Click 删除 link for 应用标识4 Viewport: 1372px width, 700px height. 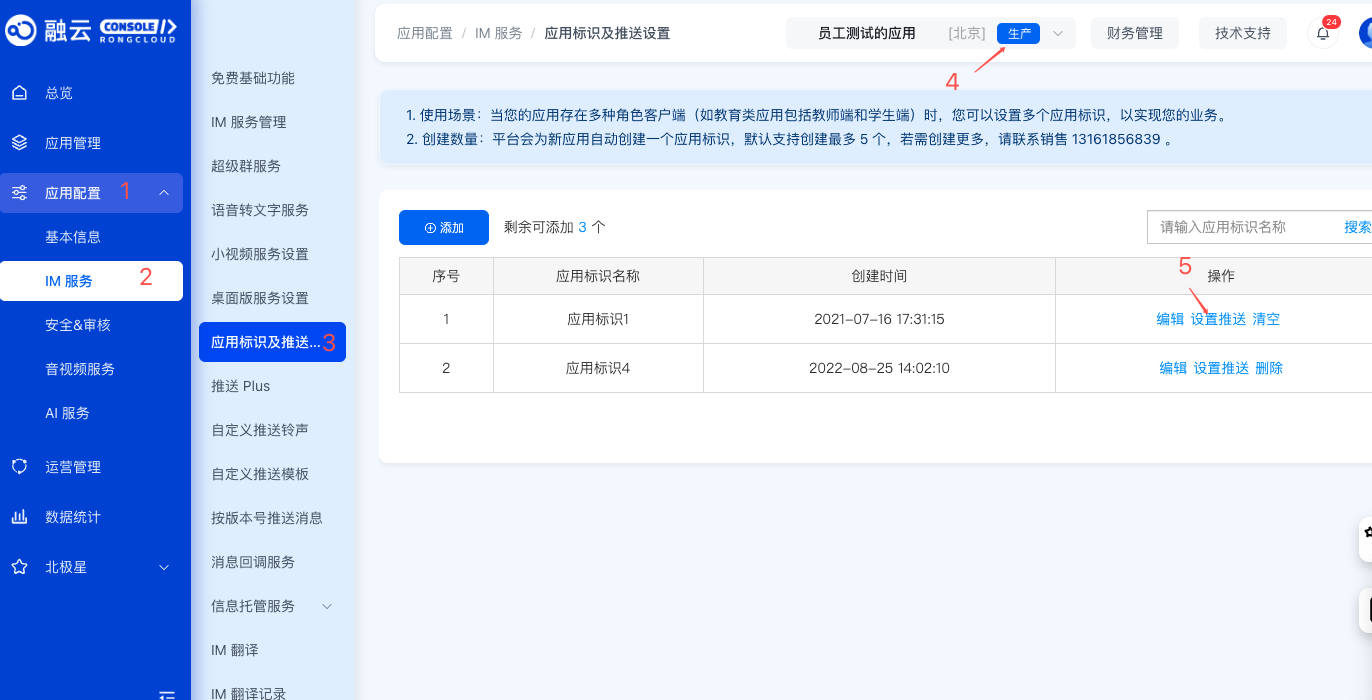(1269, 368)
